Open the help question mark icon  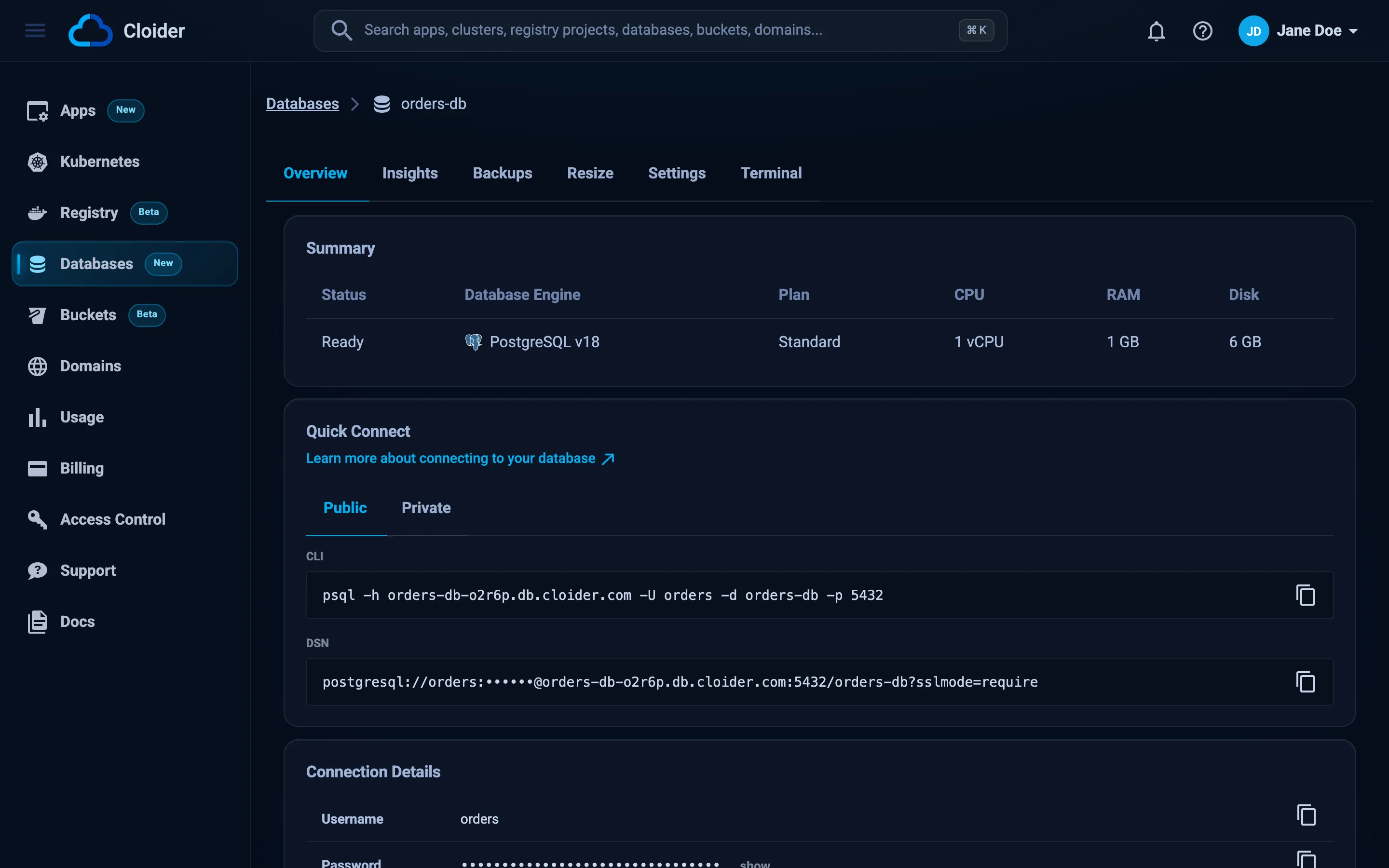tap(1202, 30)
